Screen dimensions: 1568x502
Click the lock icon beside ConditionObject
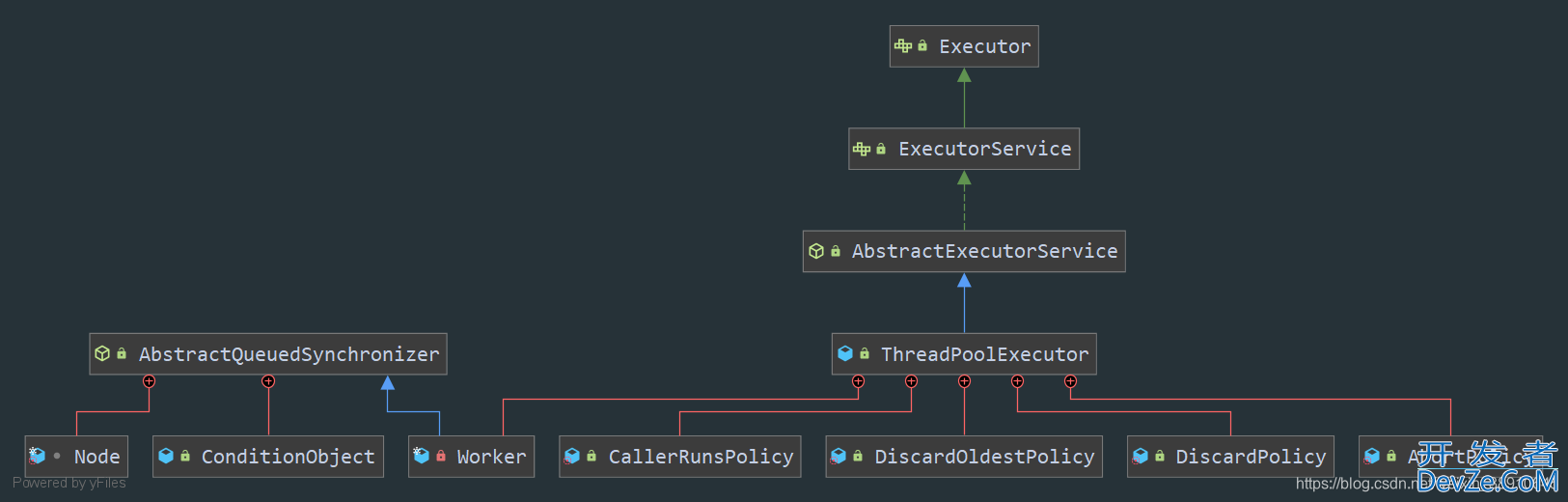click(x=185, y=456)
